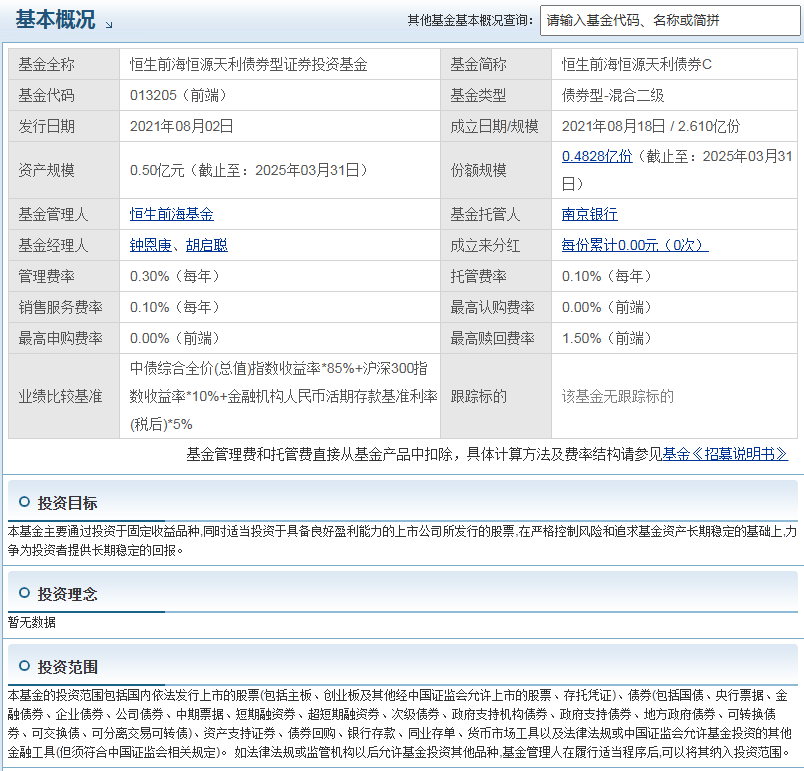Select the 暂无数据 text under 投资理念

[32, 622]
